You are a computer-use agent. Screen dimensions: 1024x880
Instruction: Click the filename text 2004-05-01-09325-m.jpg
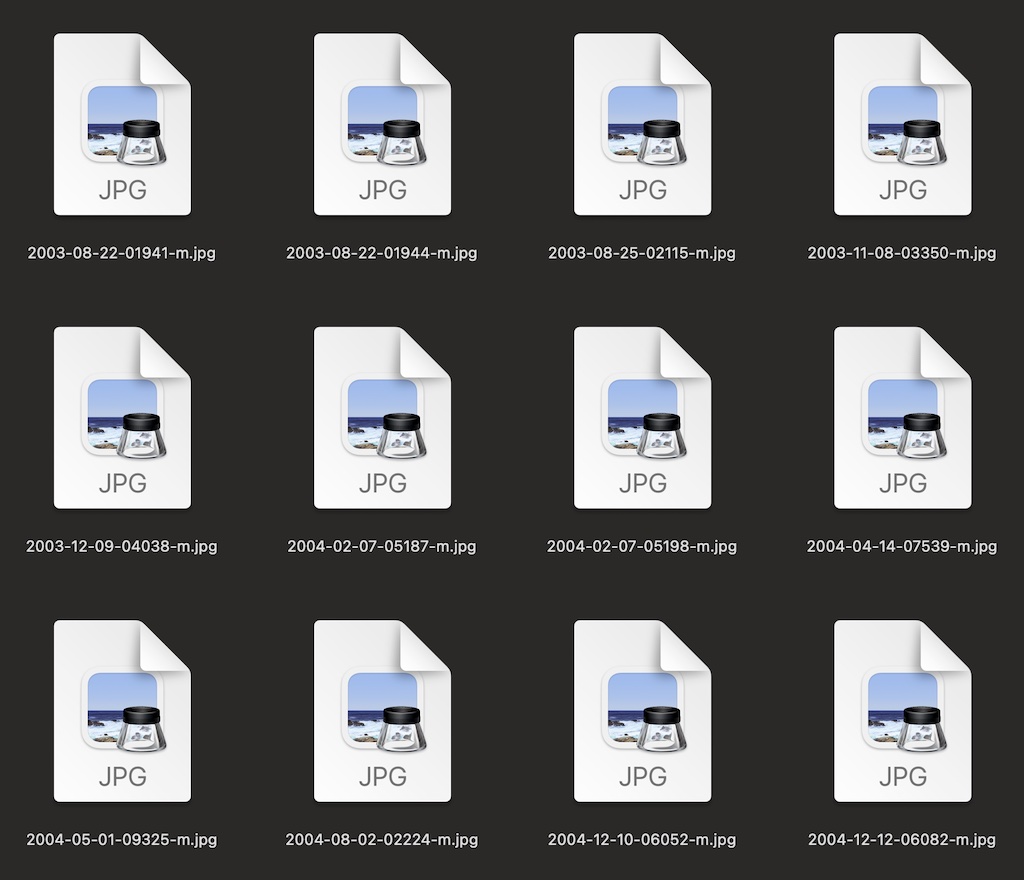[121, 840]
